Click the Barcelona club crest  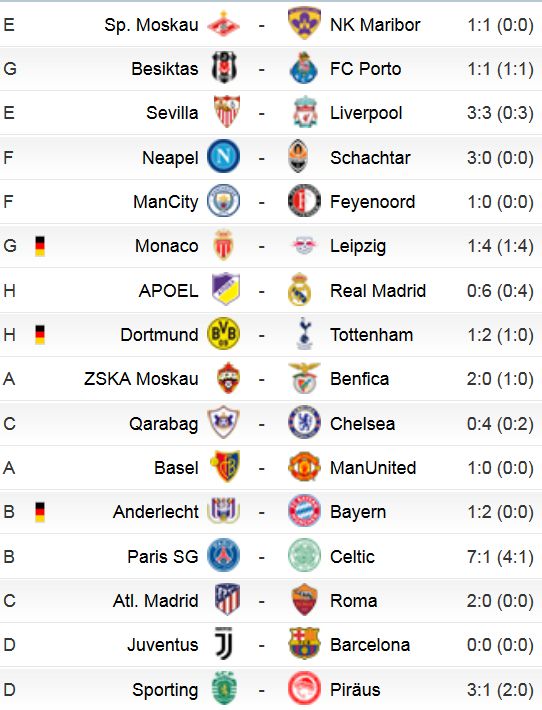[304, 644]
